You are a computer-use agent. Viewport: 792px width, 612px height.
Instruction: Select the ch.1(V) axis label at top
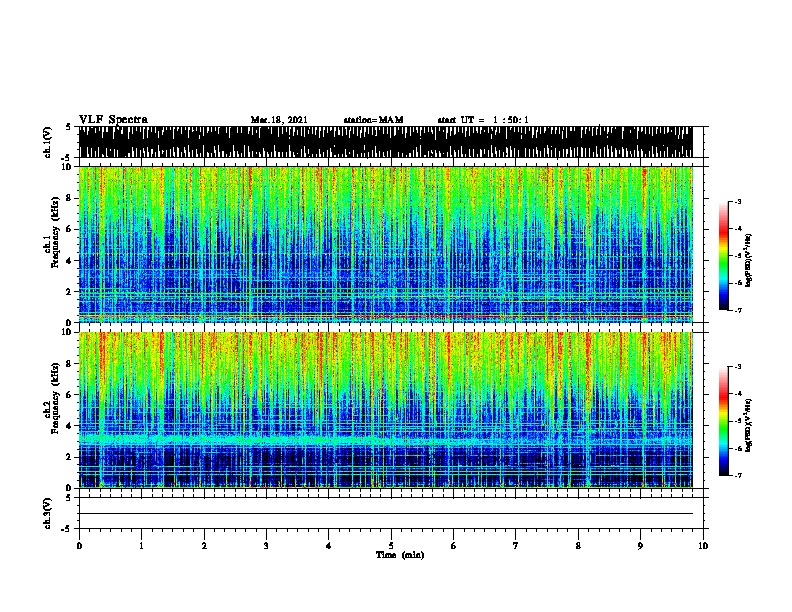pyautogui.click(x=48, y=142)
